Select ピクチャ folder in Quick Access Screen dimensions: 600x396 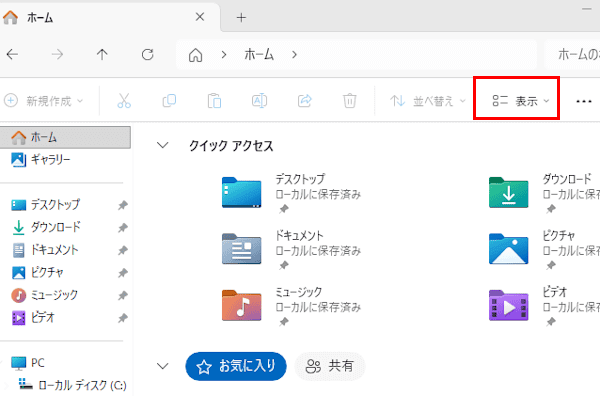pyautogui.click(x=544, y=249)
